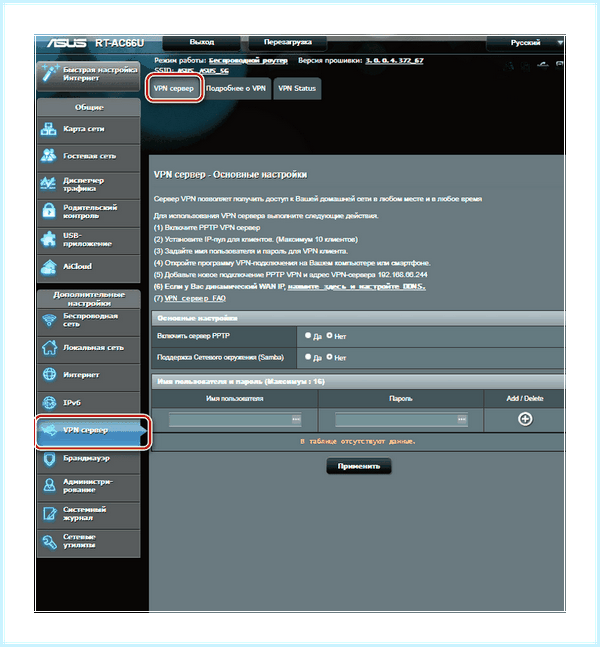Click the ASUS logo

point(66,43)
